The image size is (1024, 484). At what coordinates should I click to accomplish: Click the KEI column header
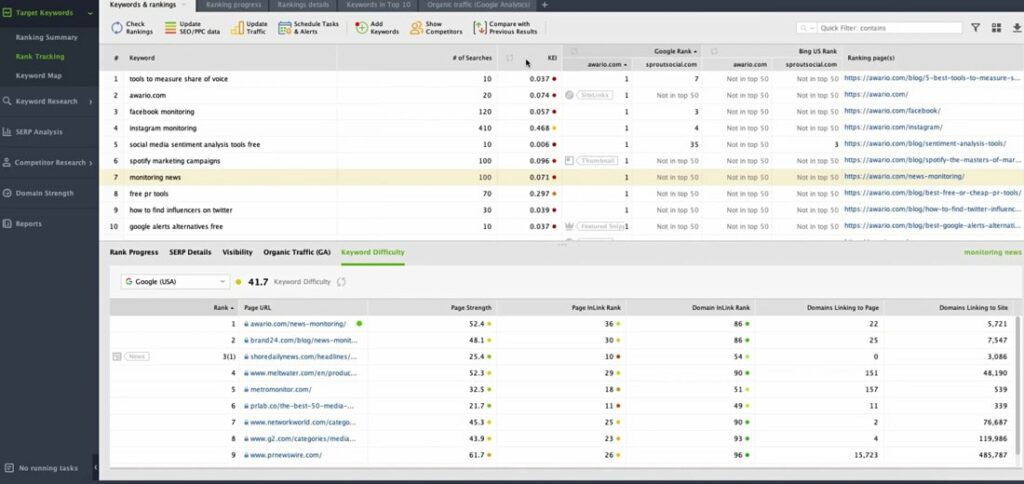click(552, 58)
